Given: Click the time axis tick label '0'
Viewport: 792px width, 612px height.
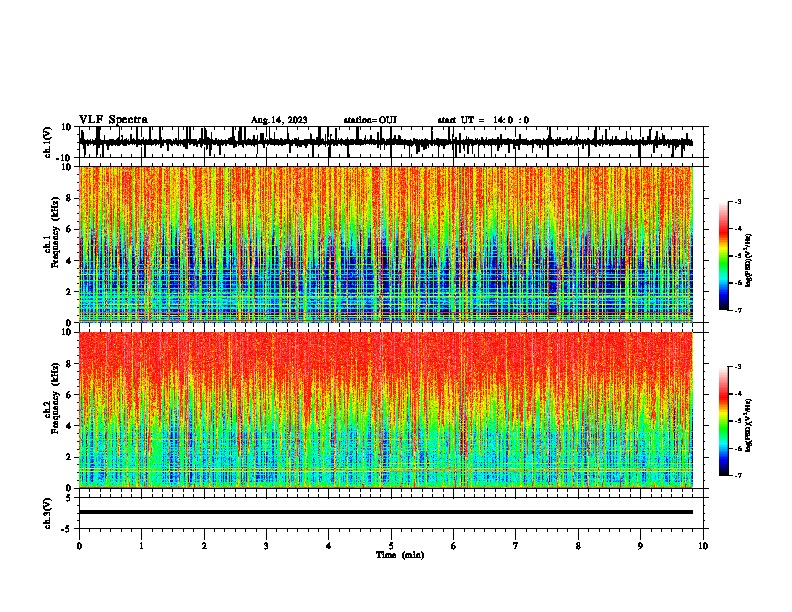Looking at the screenshot, I should [x=79, y=546].
